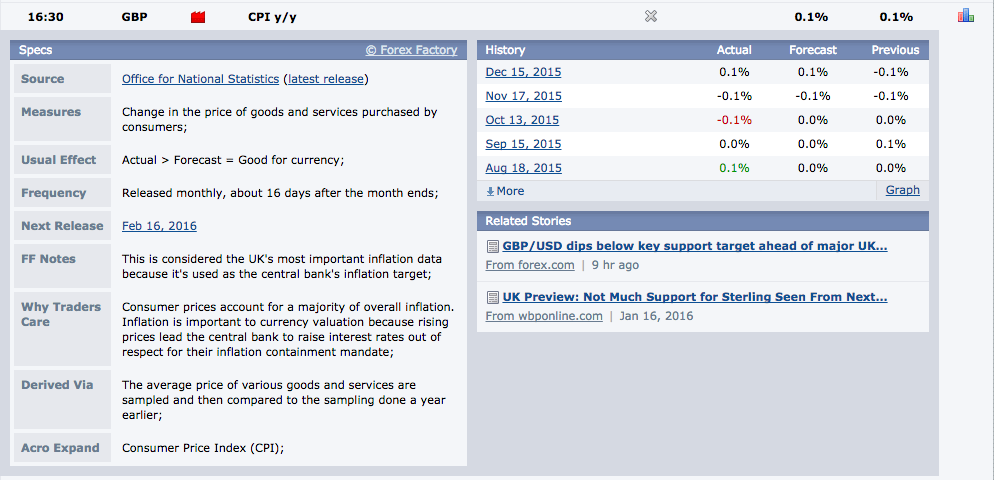Viewport: 994px width, 480px height.
Task: Open the UK Preview sterling story headline
Action: (x=694, y=297)
